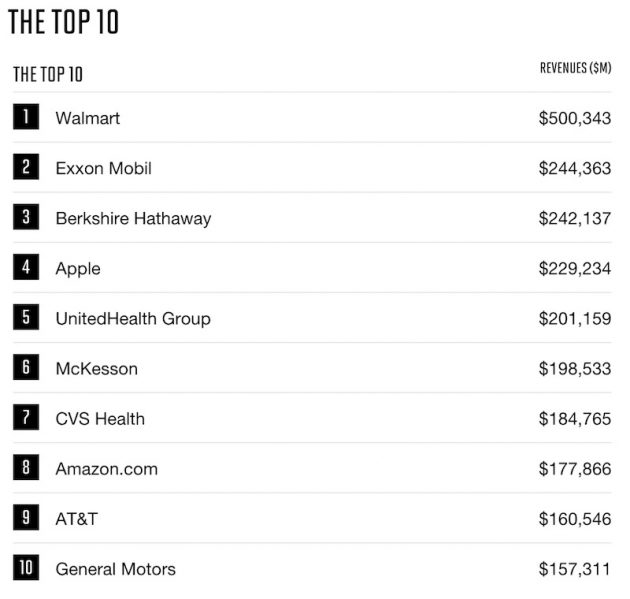The height and width of the screenshot is (599, 630).
Task: Select the rank 5 badge icon
Action: click(x=26, y=318)
